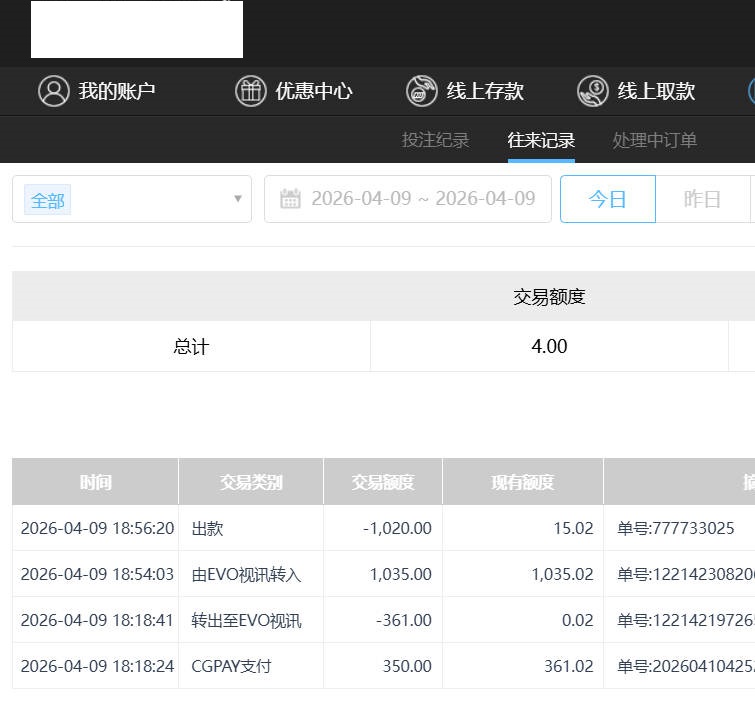Click the dropdown arrow beside 全部
This screenshot has height=706, width=755.
point(238,199)
